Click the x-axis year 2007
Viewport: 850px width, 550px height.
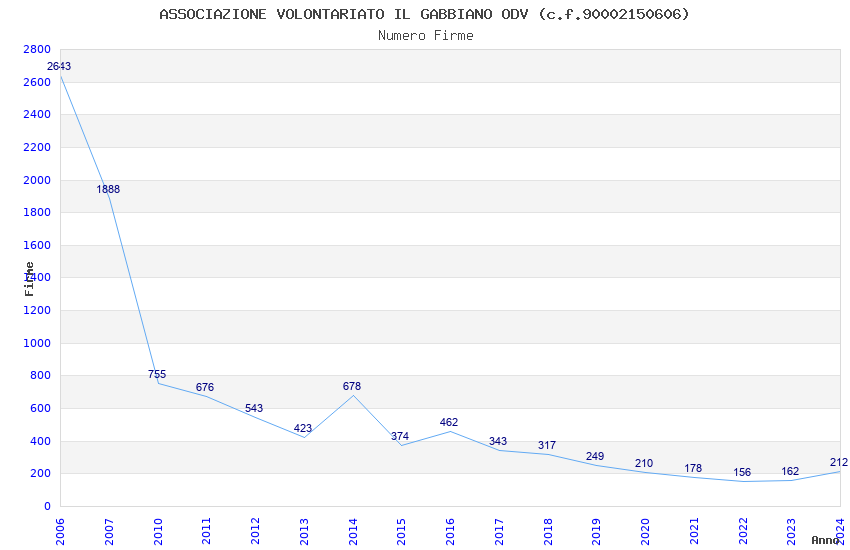109,531
